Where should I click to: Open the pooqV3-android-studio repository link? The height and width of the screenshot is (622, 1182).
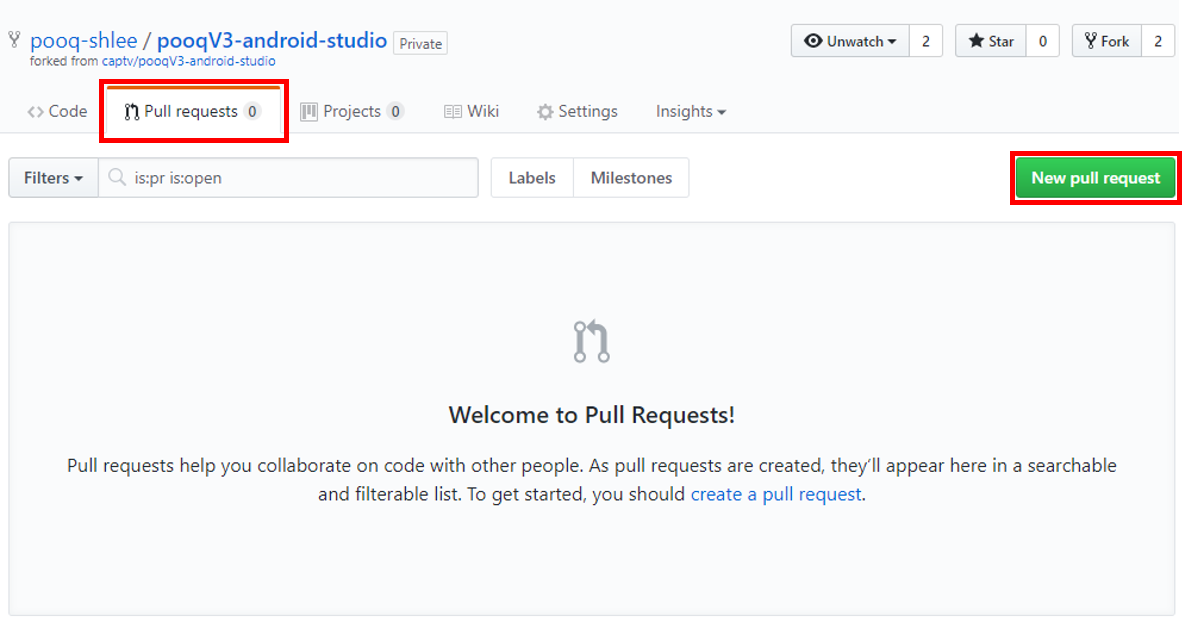pos(271,41)
